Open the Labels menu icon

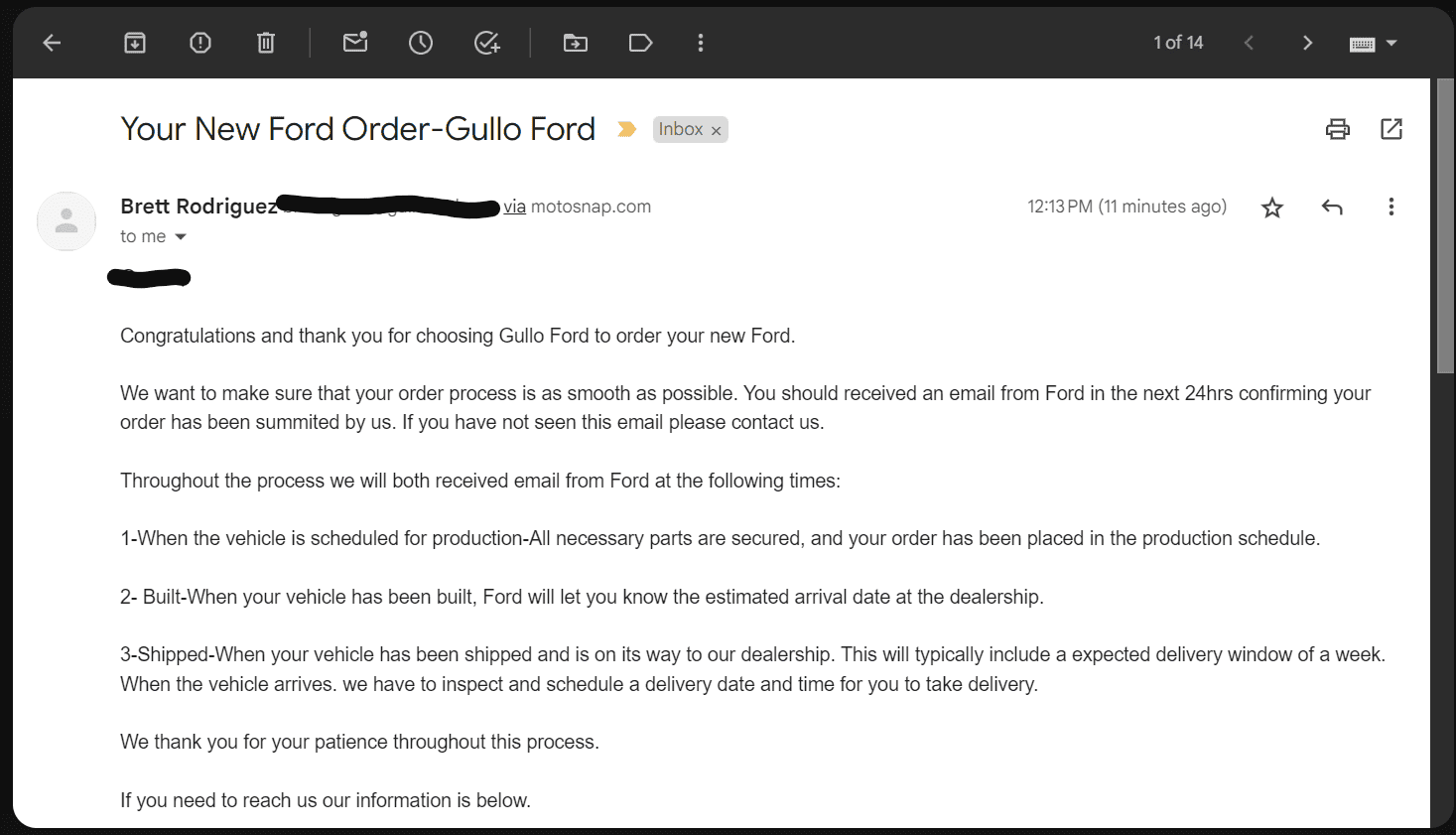click(641, 43)
